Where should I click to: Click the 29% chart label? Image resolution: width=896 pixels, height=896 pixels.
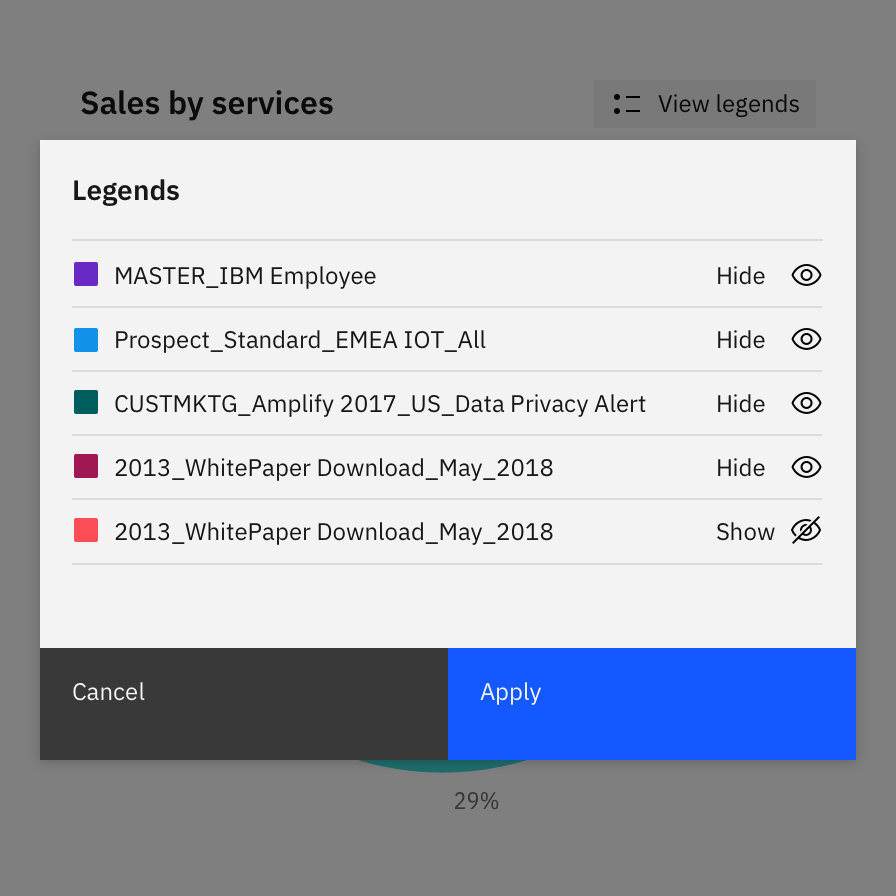tap(476, 801)
